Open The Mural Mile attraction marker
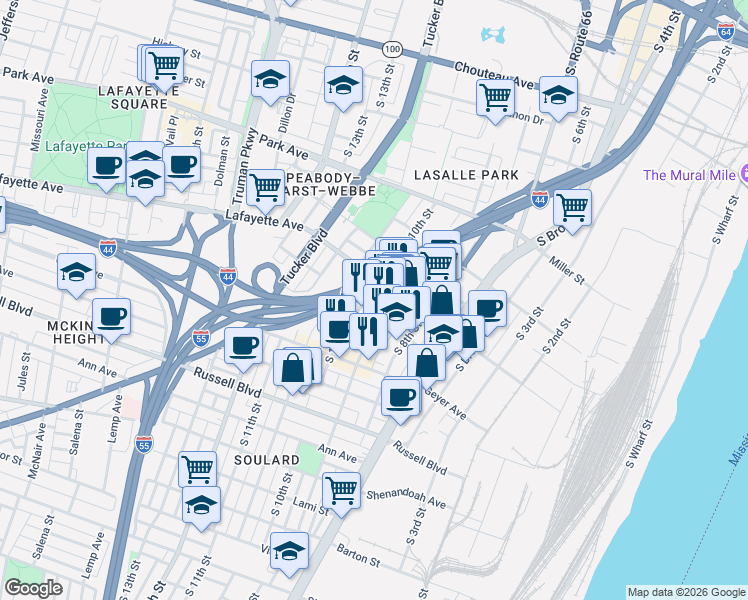 pos(744,174)
